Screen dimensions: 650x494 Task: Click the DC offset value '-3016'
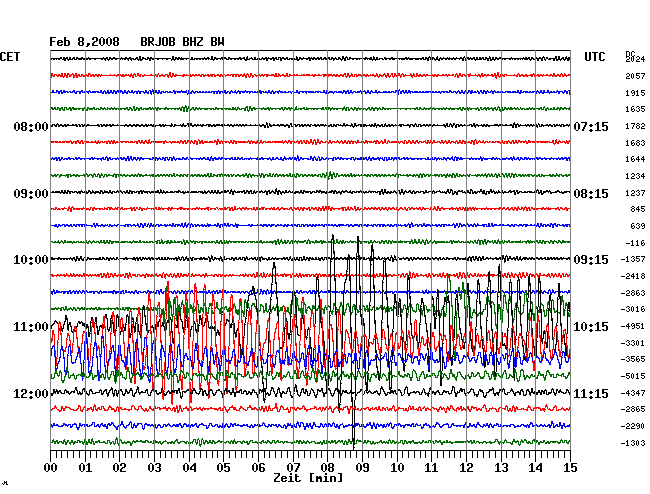point(633,309)
